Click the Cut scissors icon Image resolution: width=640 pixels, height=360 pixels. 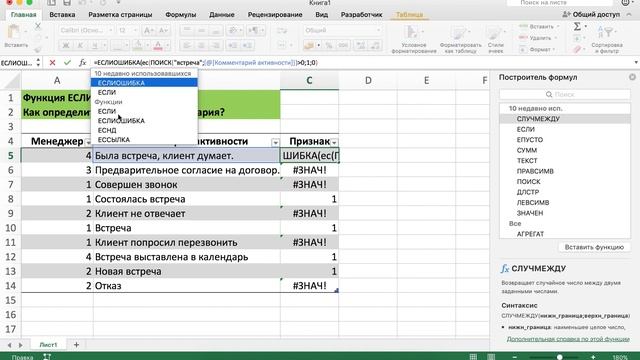38,27
